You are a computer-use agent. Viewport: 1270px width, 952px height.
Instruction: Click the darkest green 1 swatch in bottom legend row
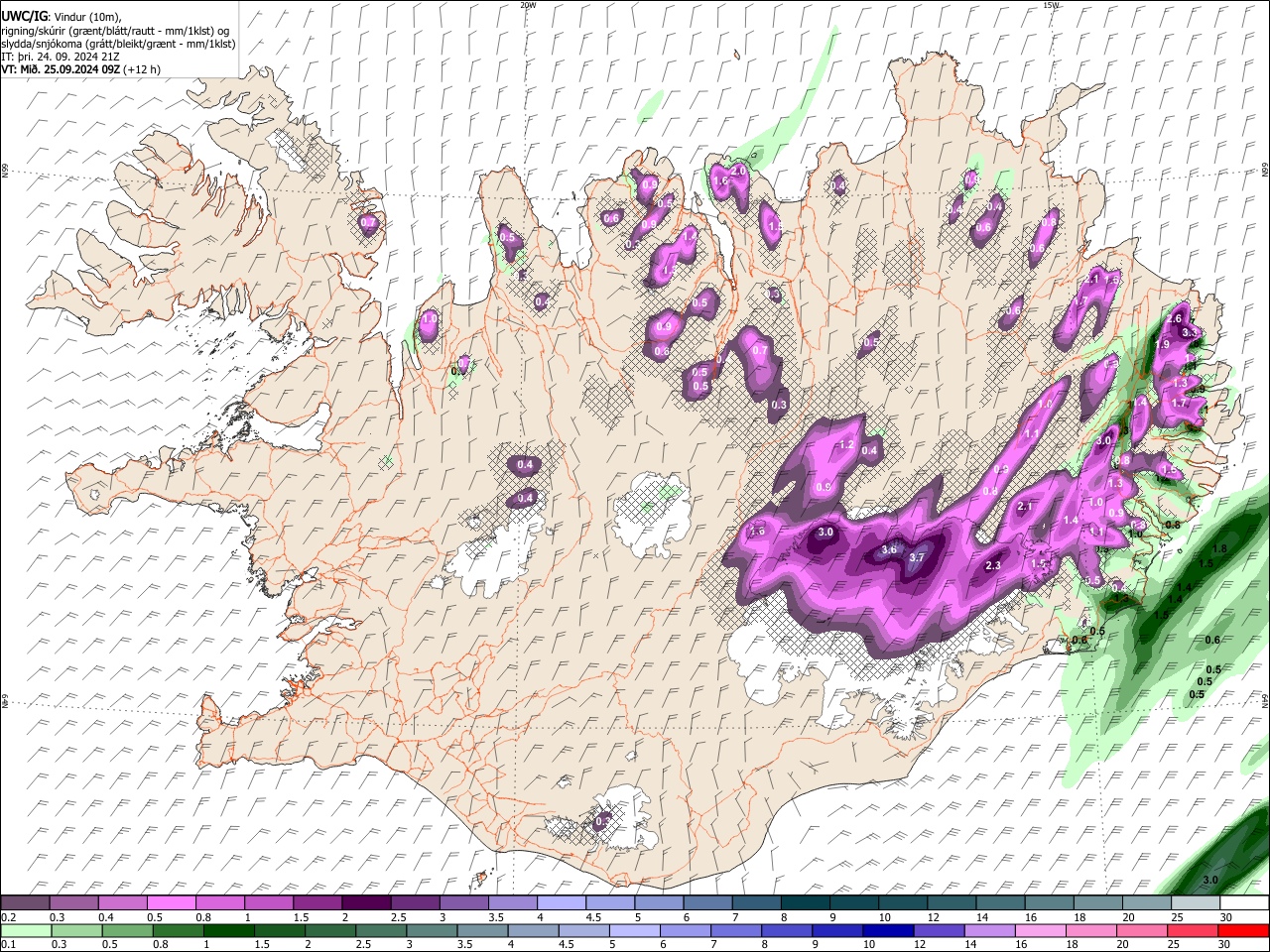click(x=230, y=930)
